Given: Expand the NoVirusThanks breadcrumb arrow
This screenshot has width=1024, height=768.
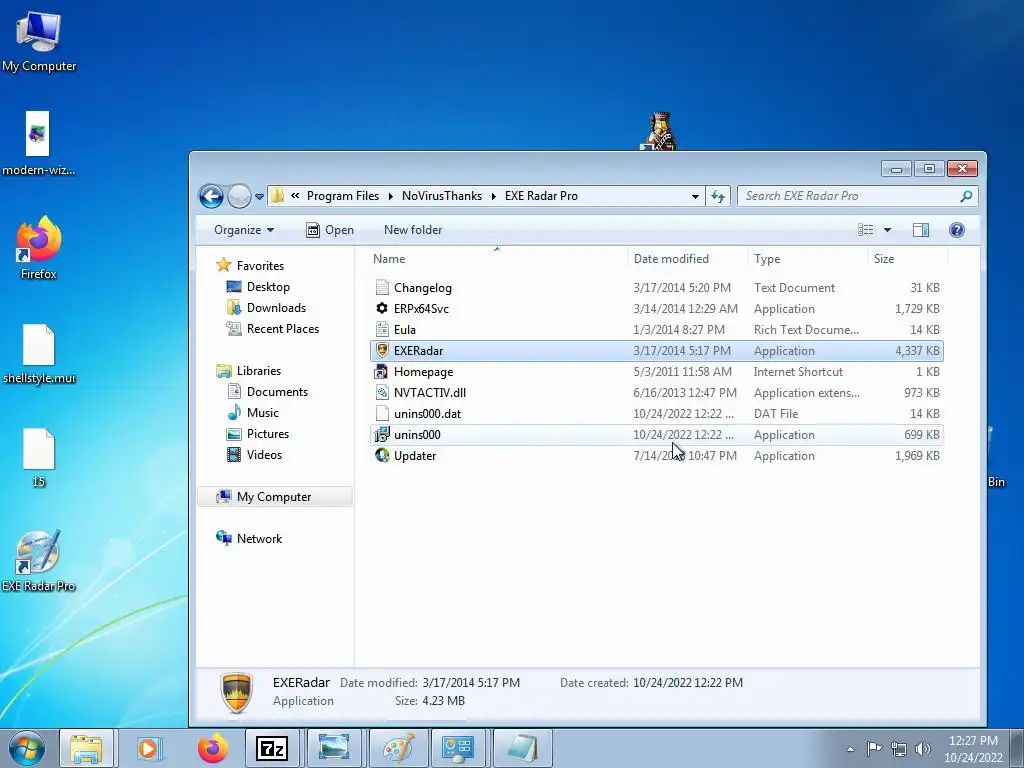Looking at the screenshot, I should coord(494,196).
